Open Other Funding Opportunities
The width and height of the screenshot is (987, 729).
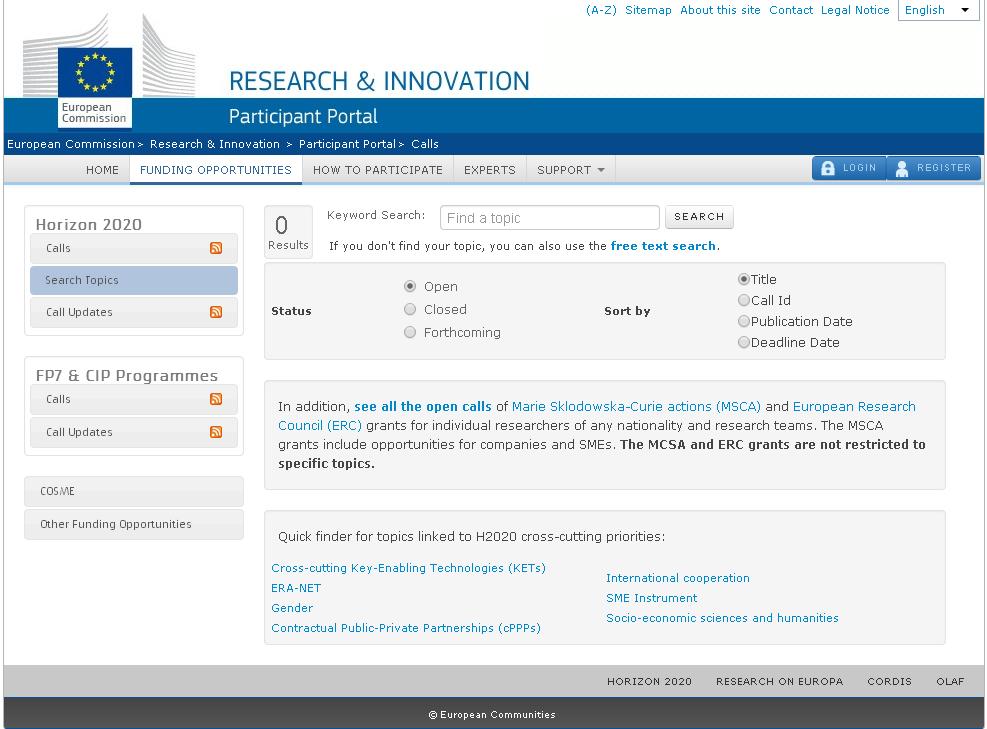133,524
